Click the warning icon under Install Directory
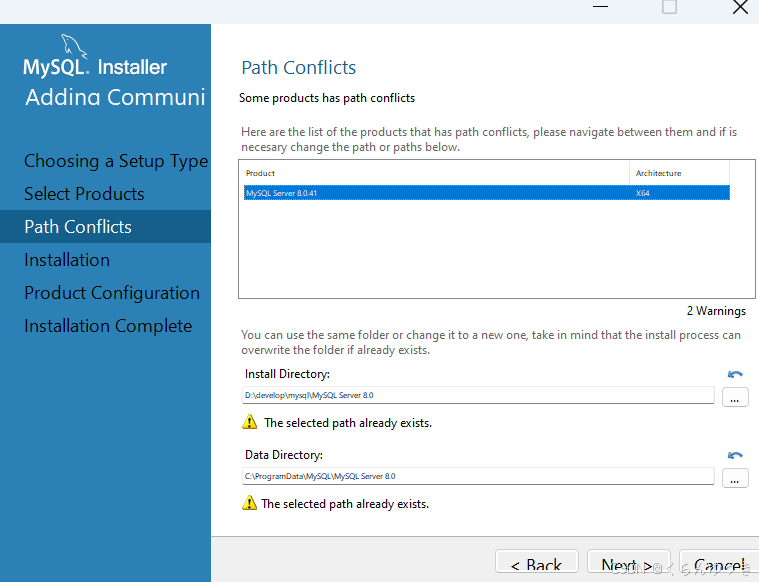The width and height of the screenshot is (759, 582). [x=249, y=422]
